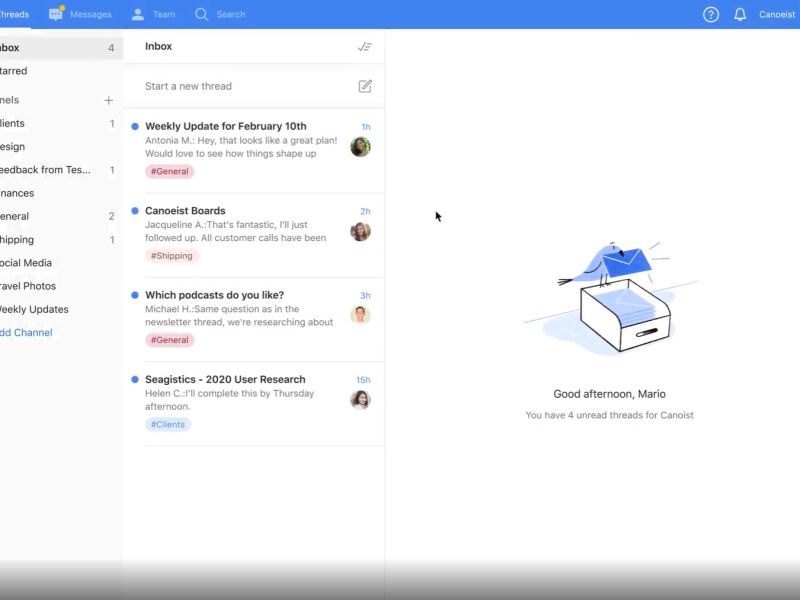The height and width of the screenshot is (600, 800).
Task: Open the Team tab
Action: coord(153,14)
